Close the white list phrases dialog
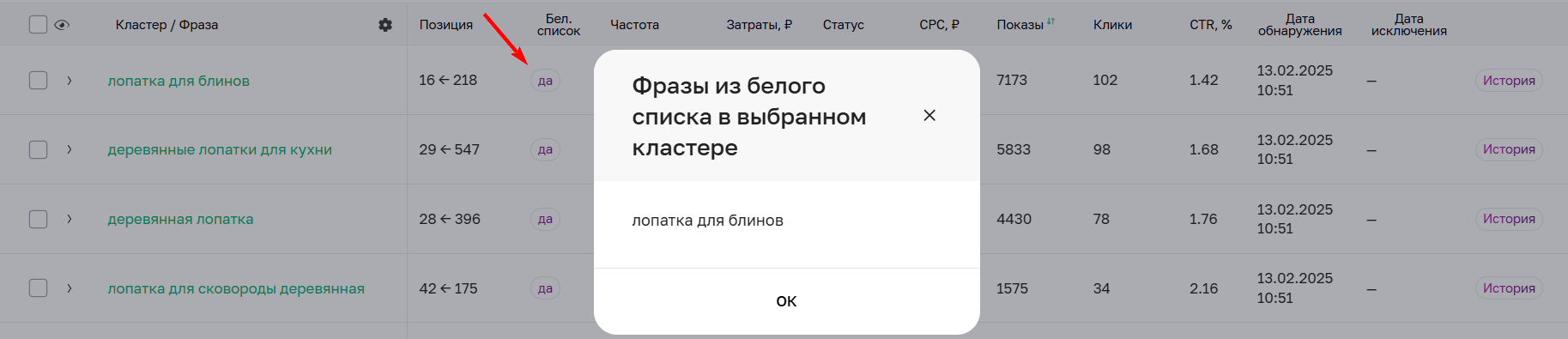This screenshot has width=1568, height=339. point(929,115)
